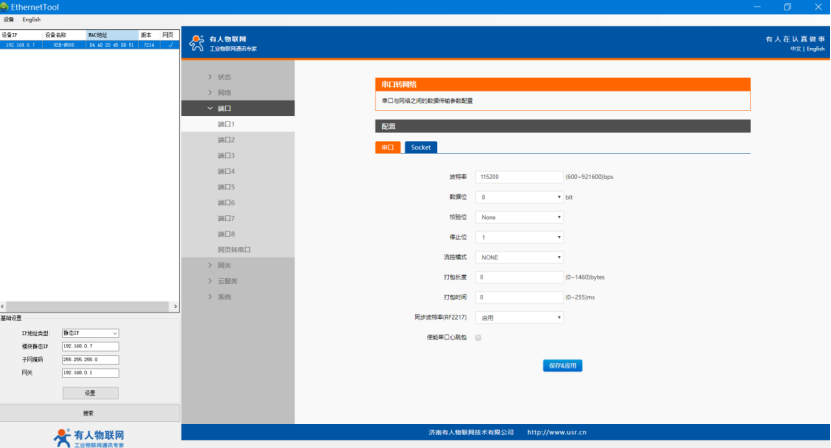
Task: Open the flow control dropdown showing NONE
Action: tap(520, 257)
